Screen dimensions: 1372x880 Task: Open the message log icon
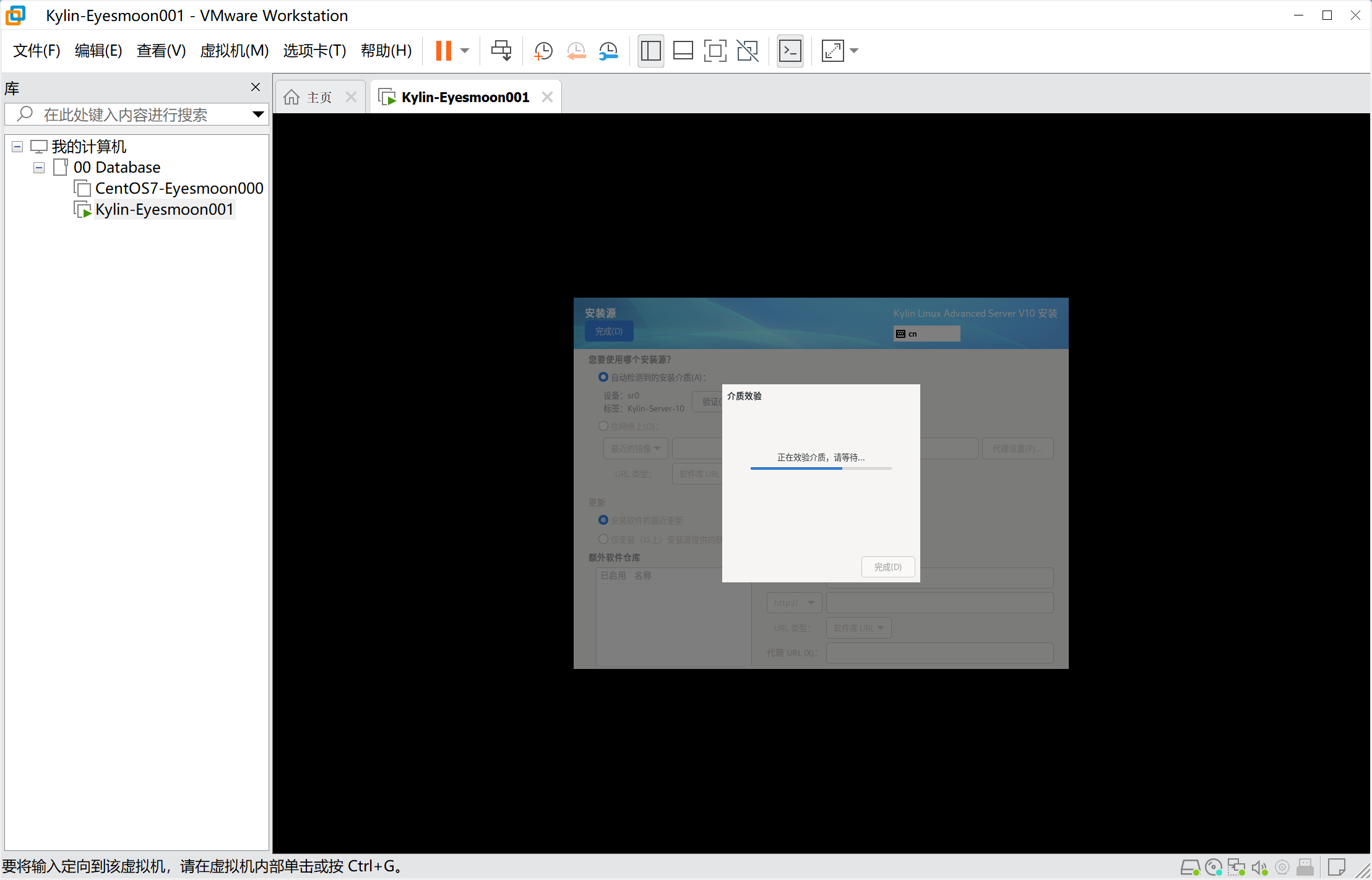coord(1337,867)
